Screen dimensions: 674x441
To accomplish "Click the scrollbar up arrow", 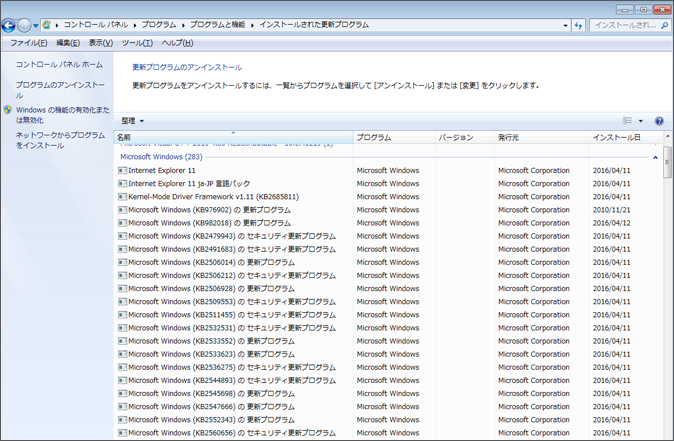I will (668, 137).
